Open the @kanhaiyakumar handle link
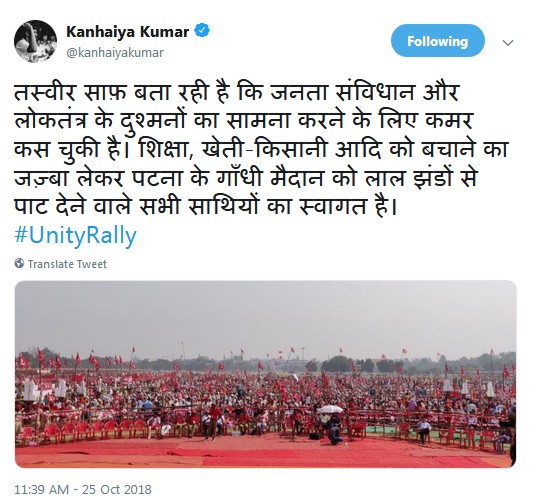The image size is (536, 504). point(115,53)
